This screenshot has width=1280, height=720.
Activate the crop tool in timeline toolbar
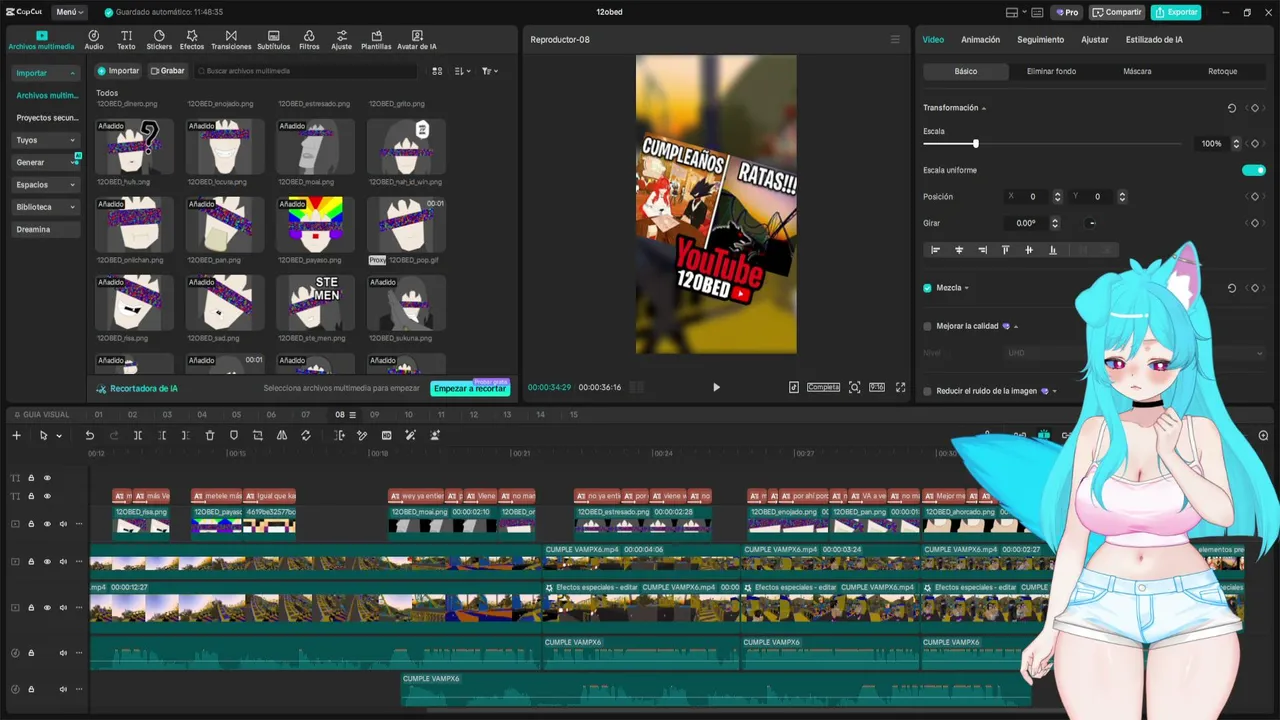[x=258, y=435]
